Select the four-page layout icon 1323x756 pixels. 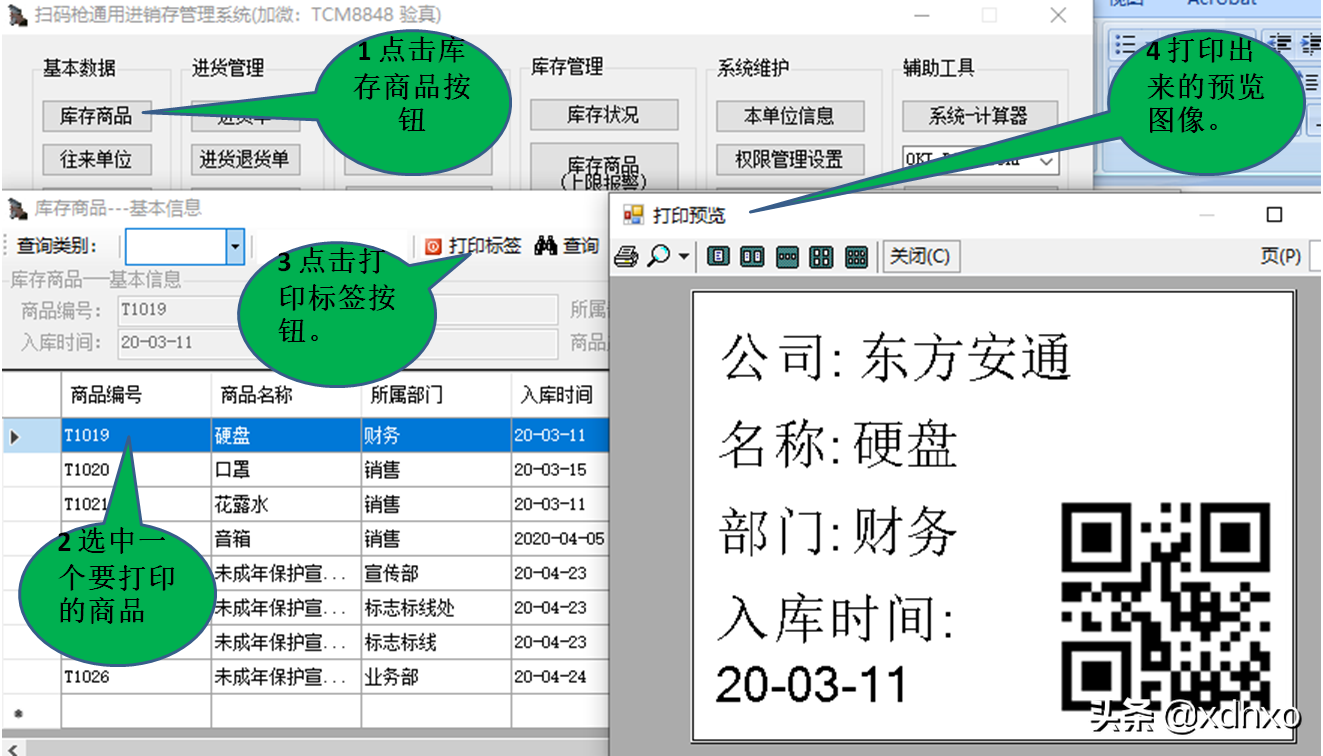click(821, 257)
